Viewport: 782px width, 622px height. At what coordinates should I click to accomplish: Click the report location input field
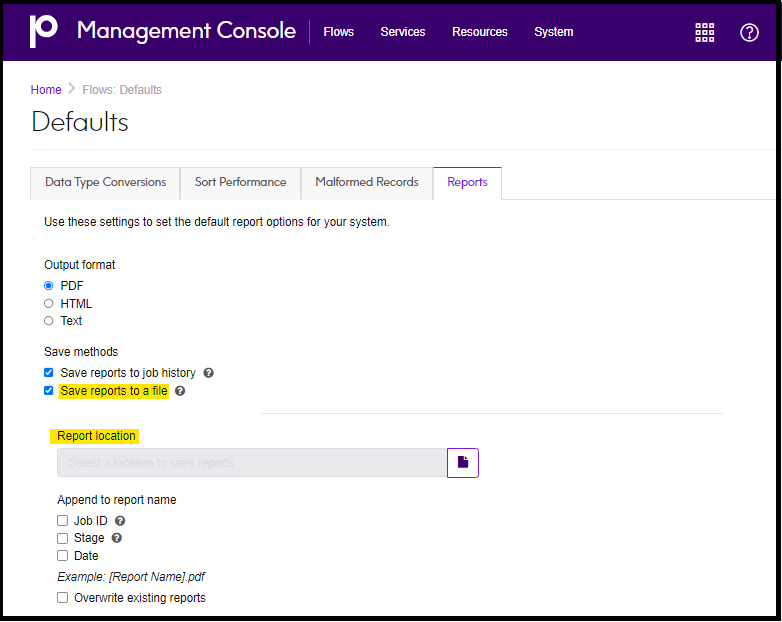click(251, 463)
